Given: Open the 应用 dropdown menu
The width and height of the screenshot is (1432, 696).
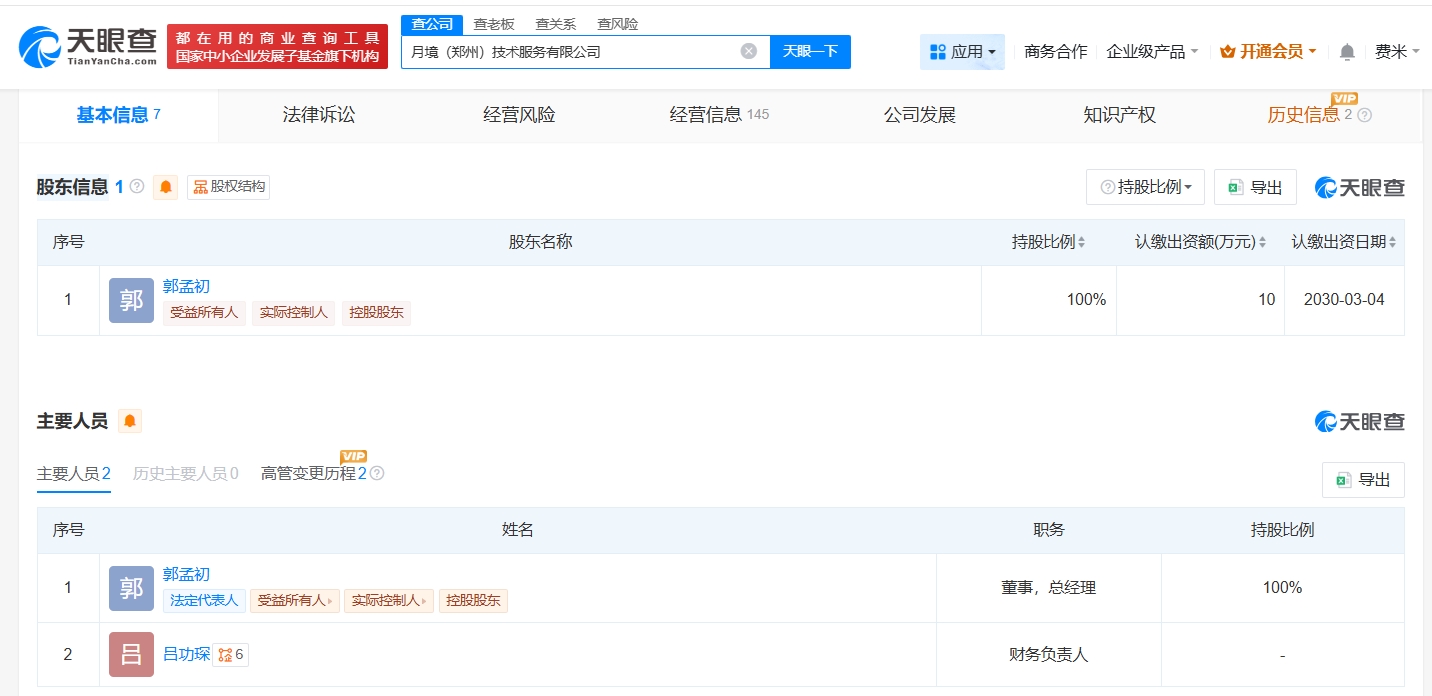Looking at the screenshot, I should [x=962, y=52].
